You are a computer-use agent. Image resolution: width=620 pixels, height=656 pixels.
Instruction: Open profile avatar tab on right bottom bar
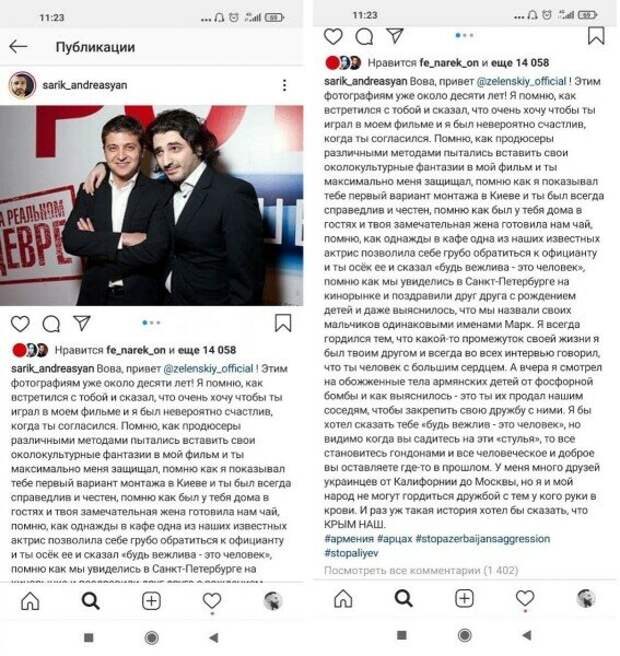pos(586,599)
